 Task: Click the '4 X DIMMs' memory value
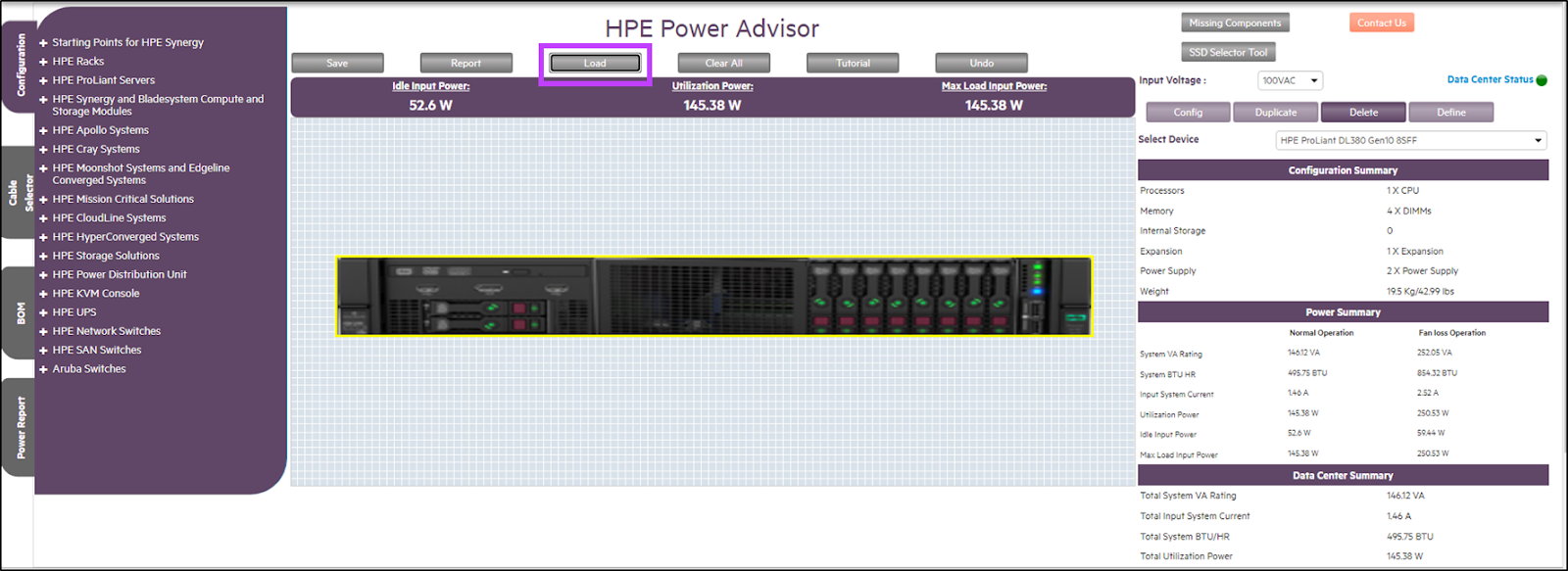coord(1408,212)
